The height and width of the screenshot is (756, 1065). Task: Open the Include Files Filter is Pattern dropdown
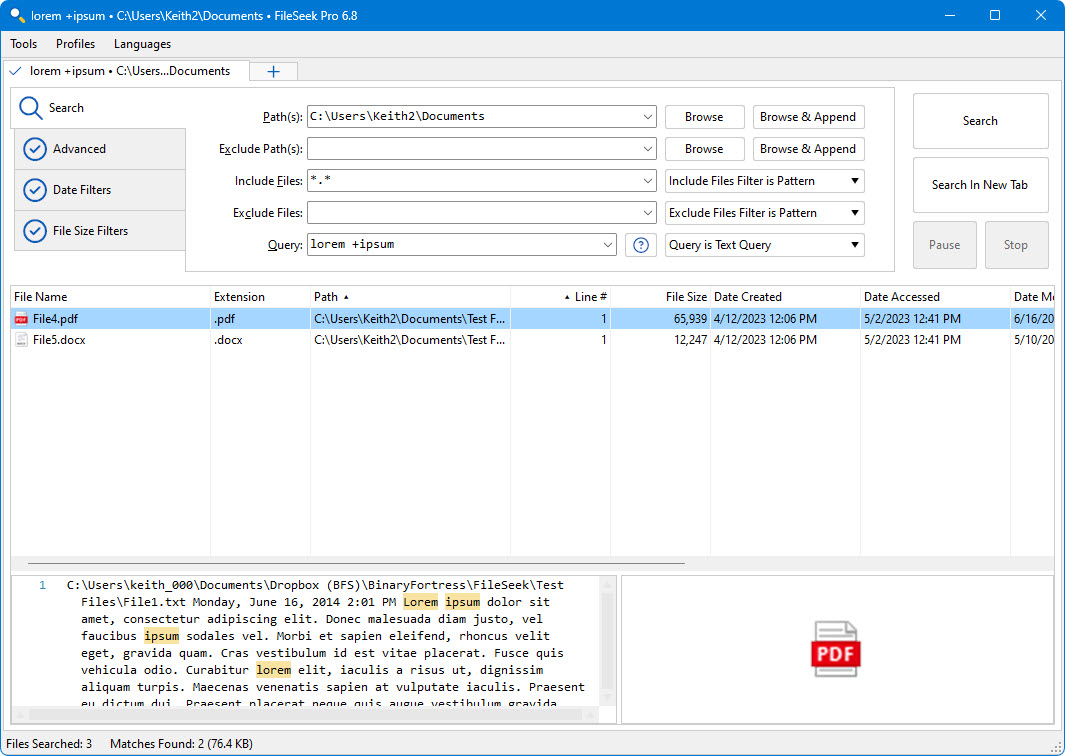[x=764, y=181]
